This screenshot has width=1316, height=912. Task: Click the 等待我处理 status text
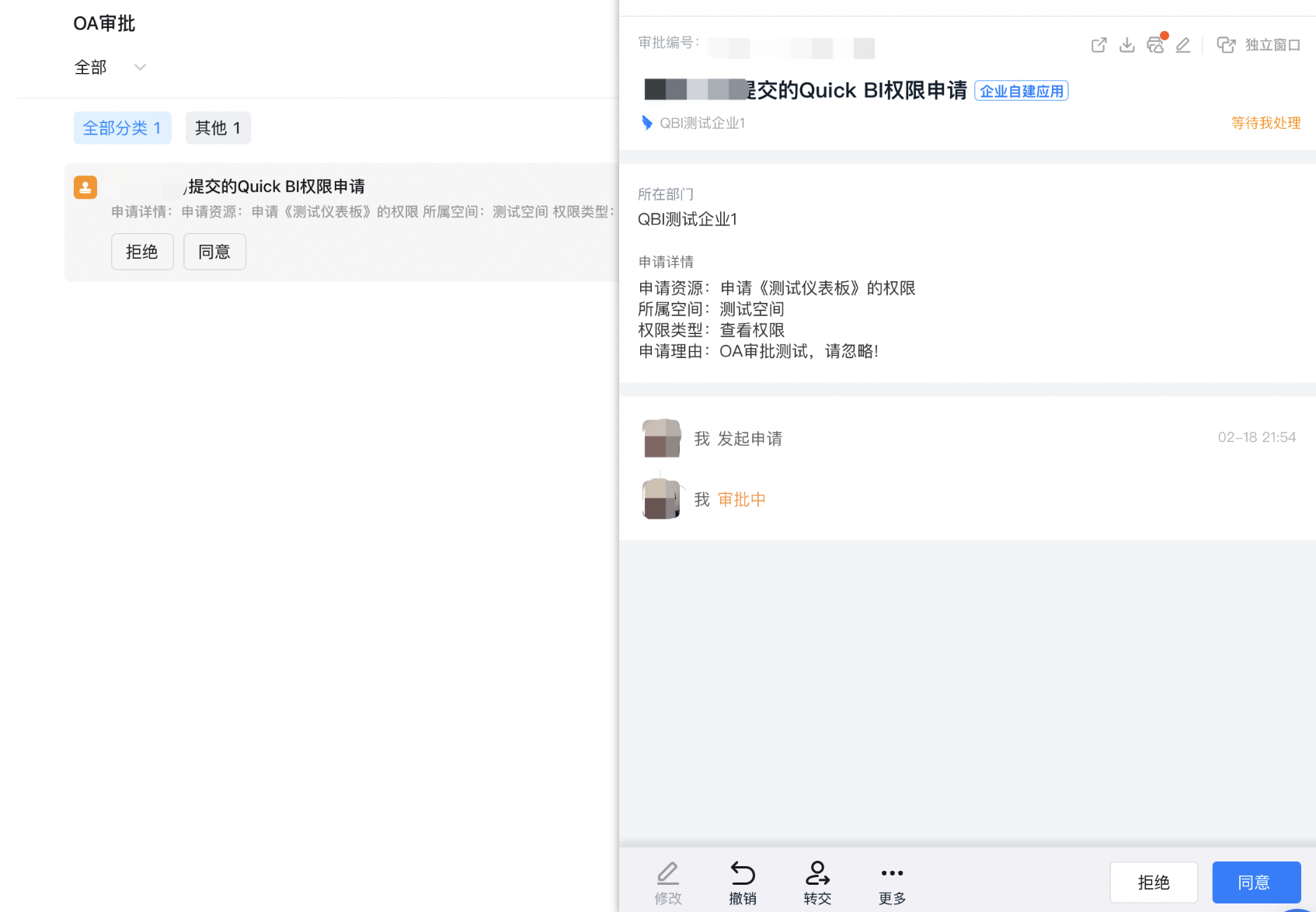[1266, 123]
